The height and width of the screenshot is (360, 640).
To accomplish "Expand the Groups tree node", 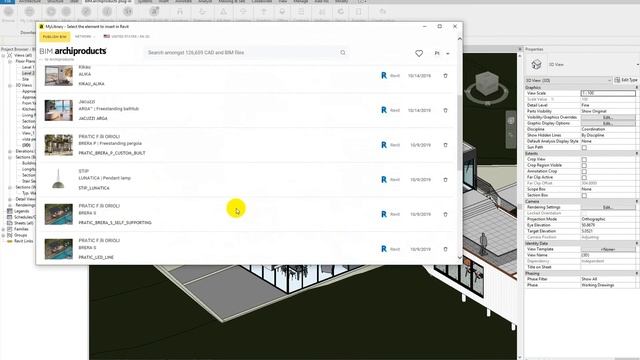I will [x=3, y=235].
